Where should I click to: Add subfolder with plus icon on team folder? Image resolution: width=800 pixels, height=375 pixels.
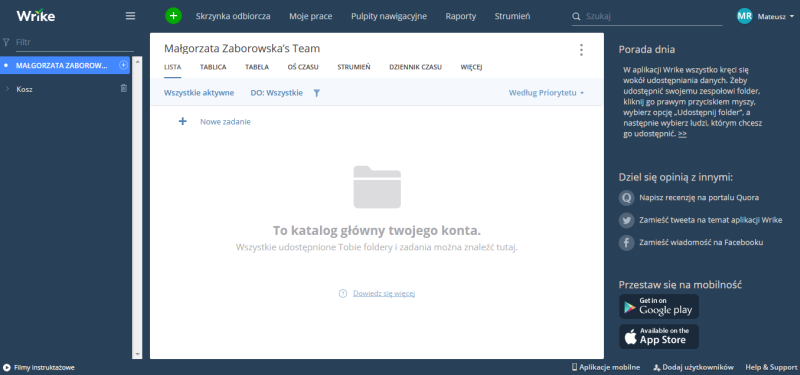pyautogui.click(x=123, y=65)
